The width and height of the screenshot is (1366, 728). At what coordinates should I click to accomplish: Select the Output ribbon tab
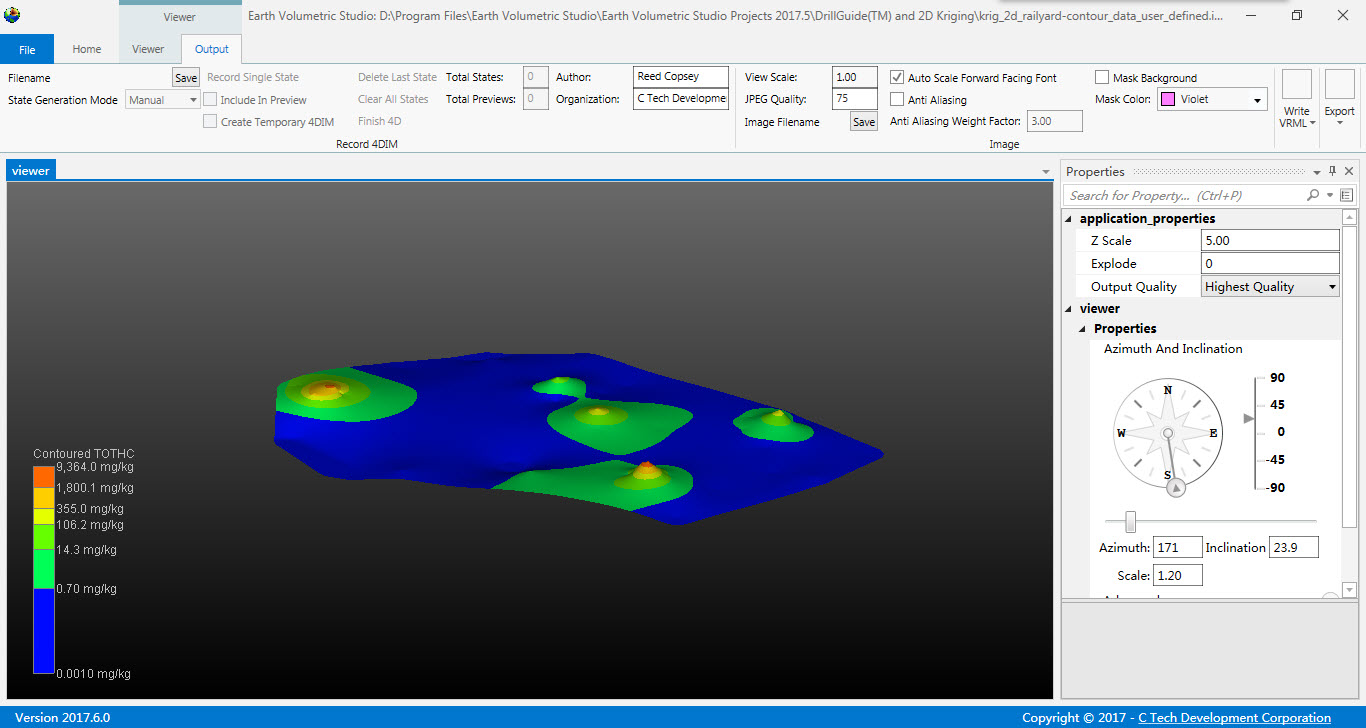pos(211,49)
